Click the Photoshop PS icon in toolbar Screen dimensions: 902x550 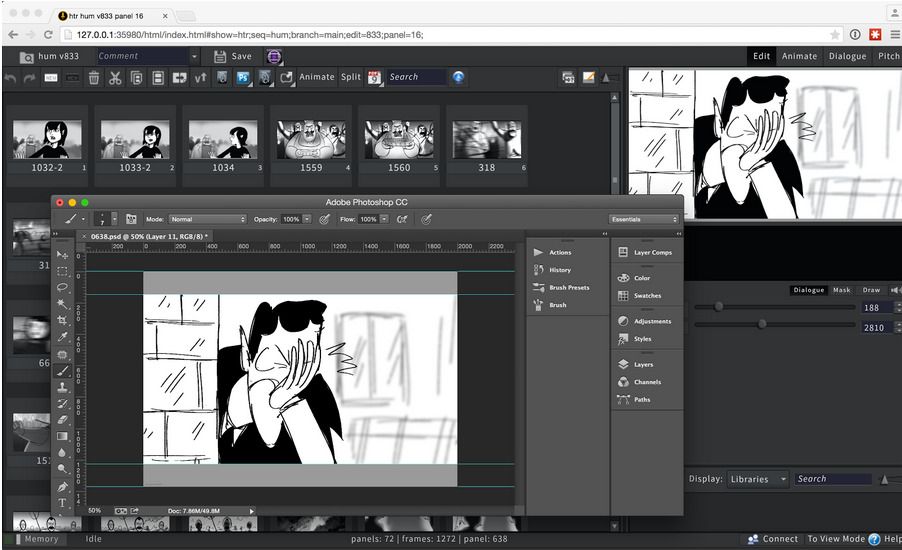pos(242,77)
